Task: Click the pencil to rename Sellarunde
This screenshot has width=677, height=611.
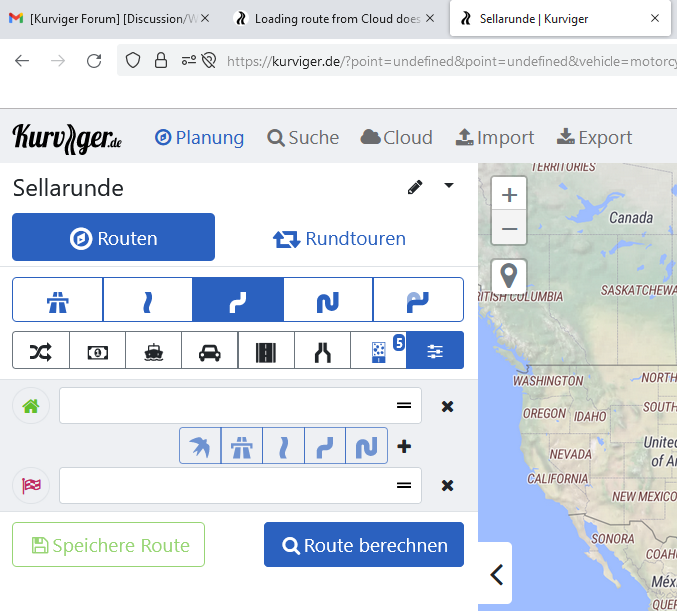Action: tap(415, 187)
